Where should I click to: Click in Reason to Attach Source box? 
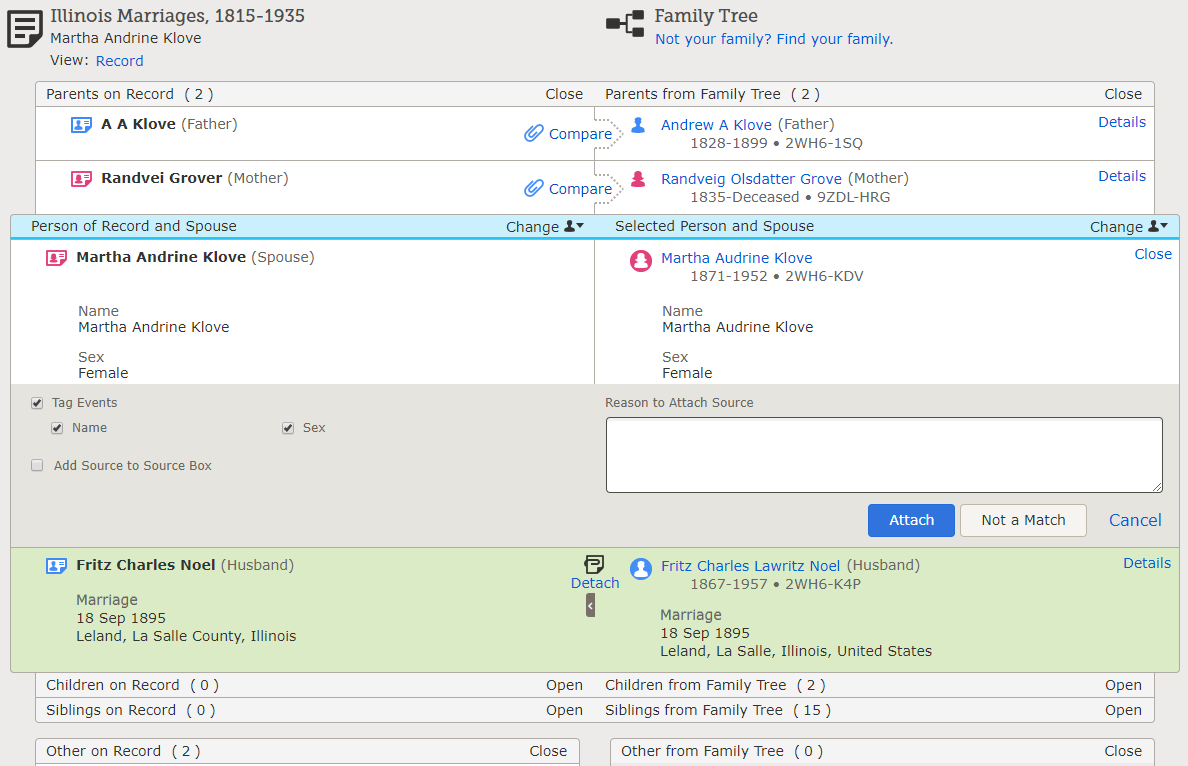point(884,455)
